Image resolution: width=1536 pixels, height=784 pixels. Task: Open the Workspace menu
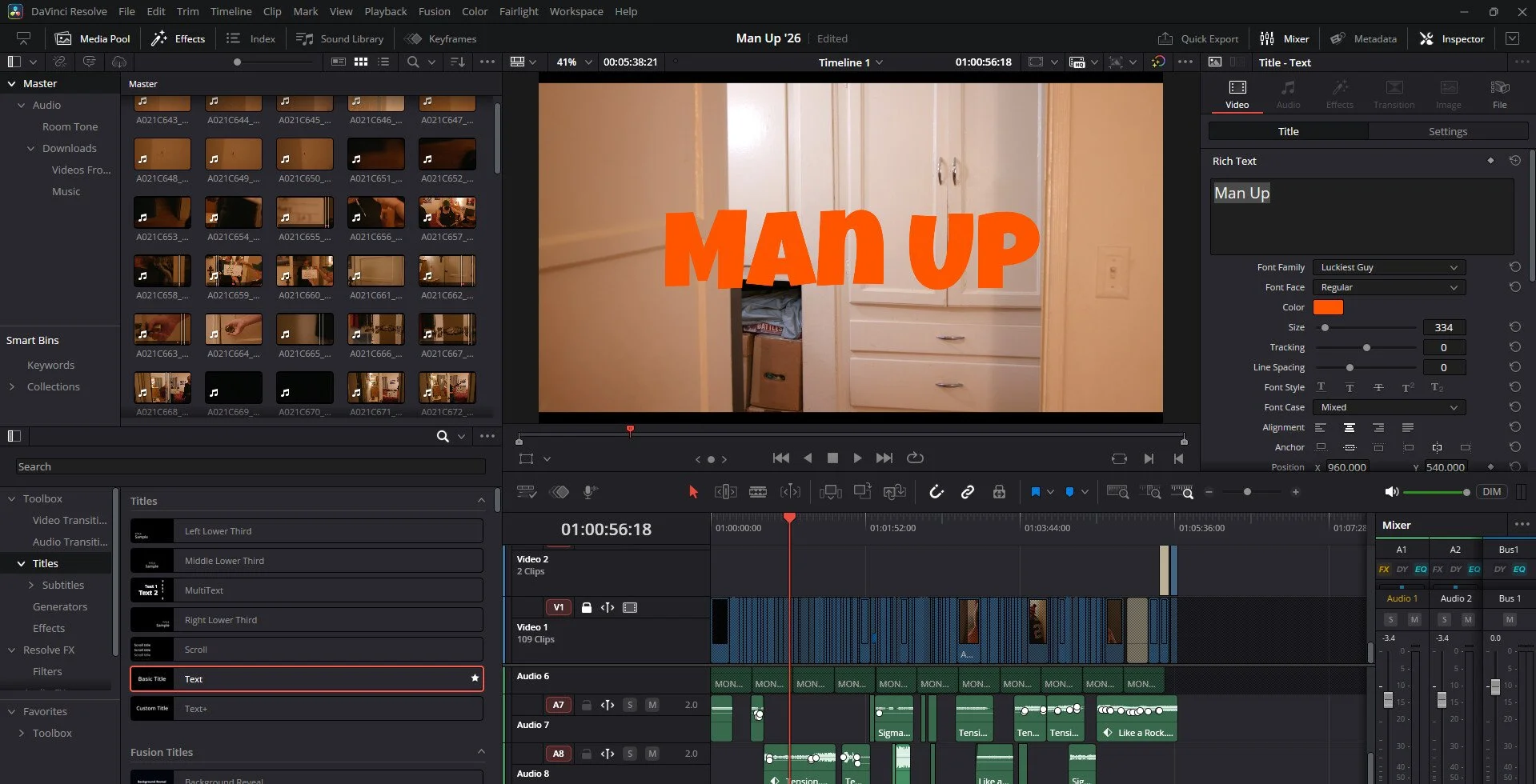coord(576,11)
